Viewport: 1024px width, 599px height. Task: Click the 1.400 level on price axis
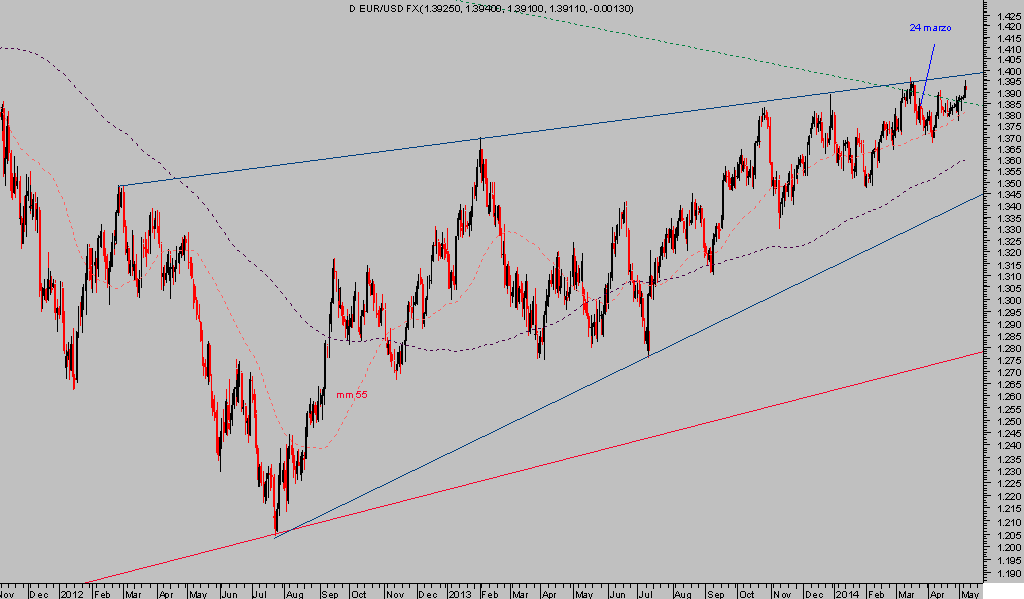pos(1005,72)
